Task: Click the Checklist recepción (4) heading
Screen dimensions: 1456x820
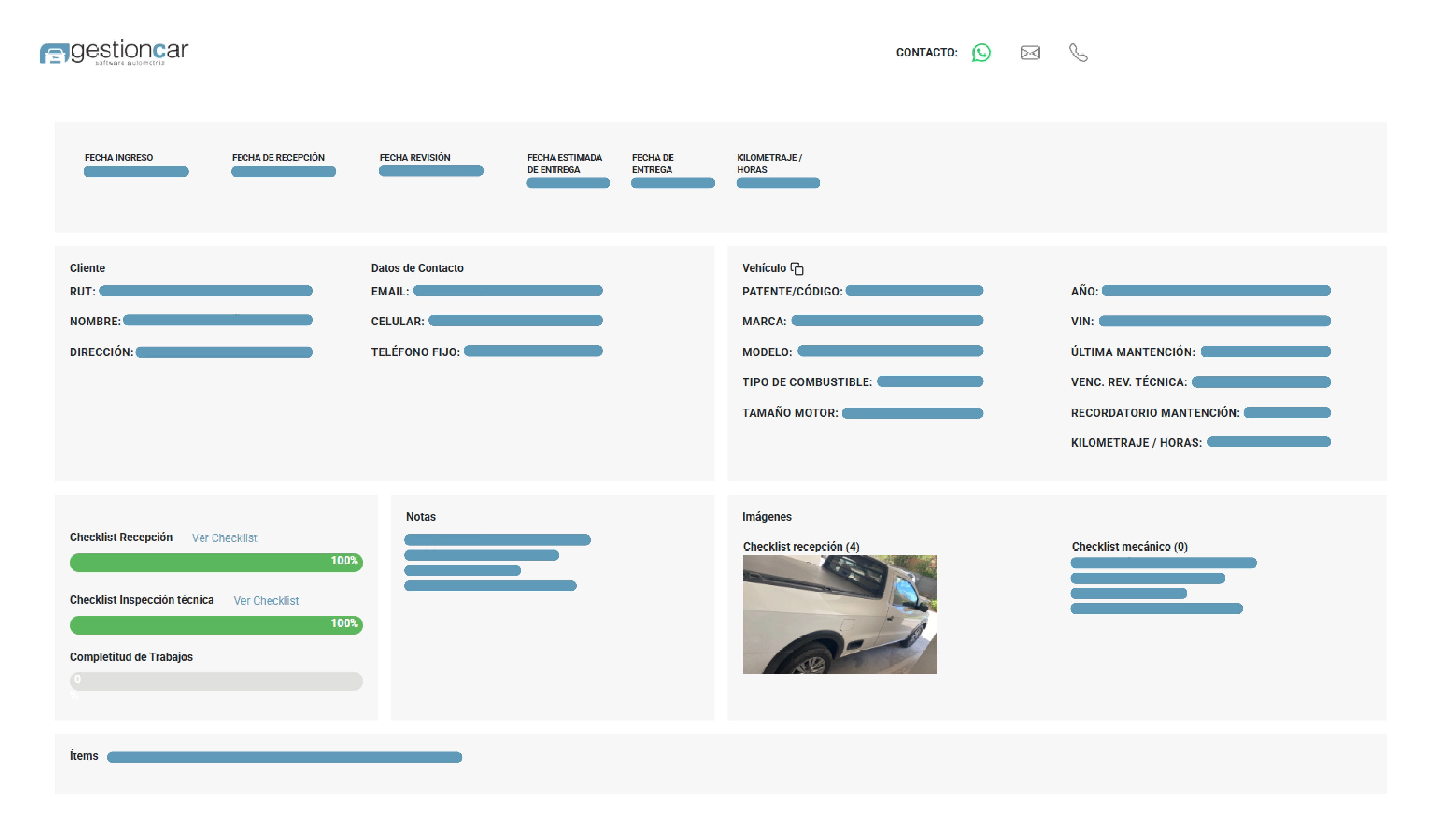Action: (x=801, y=546)
